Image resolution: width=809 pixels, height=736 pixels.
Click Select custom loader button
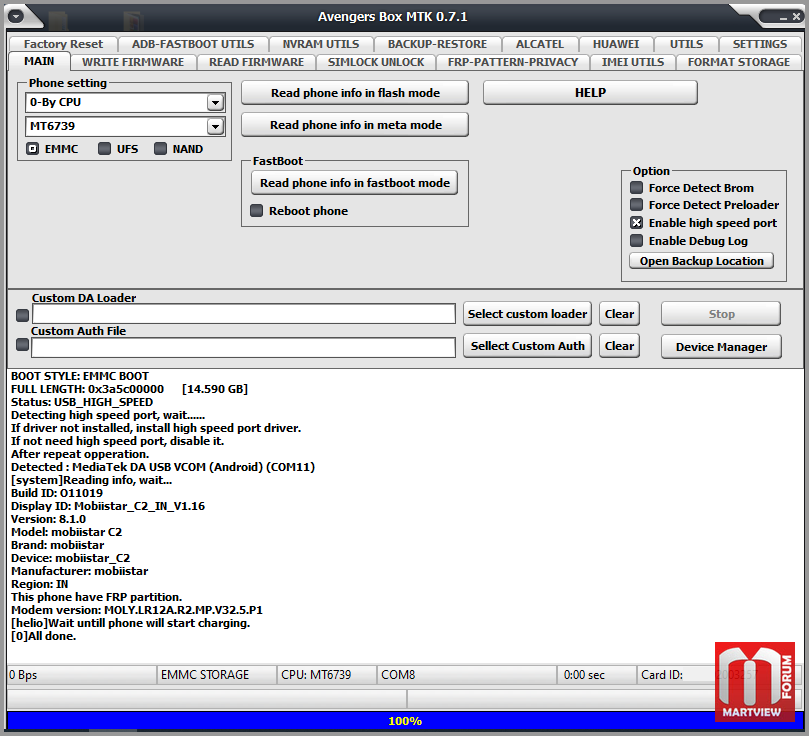coord(527,314)
